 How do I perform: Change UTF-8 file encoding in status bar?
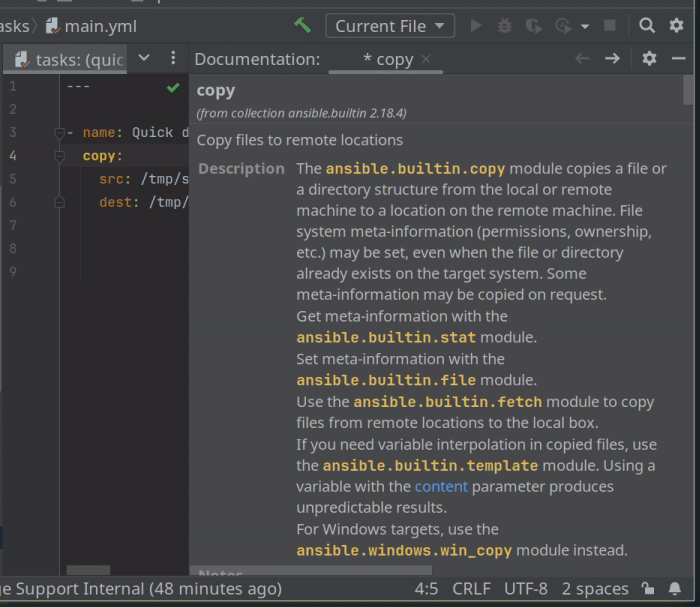click(526, 589)
